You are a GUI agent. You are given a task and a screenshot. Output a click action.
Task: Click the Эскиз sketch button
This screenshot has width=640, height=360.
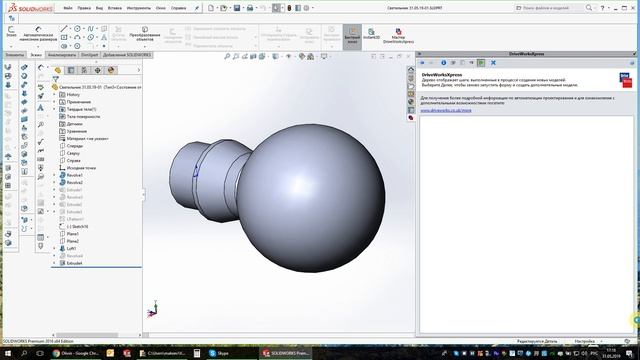click(11, 31)
